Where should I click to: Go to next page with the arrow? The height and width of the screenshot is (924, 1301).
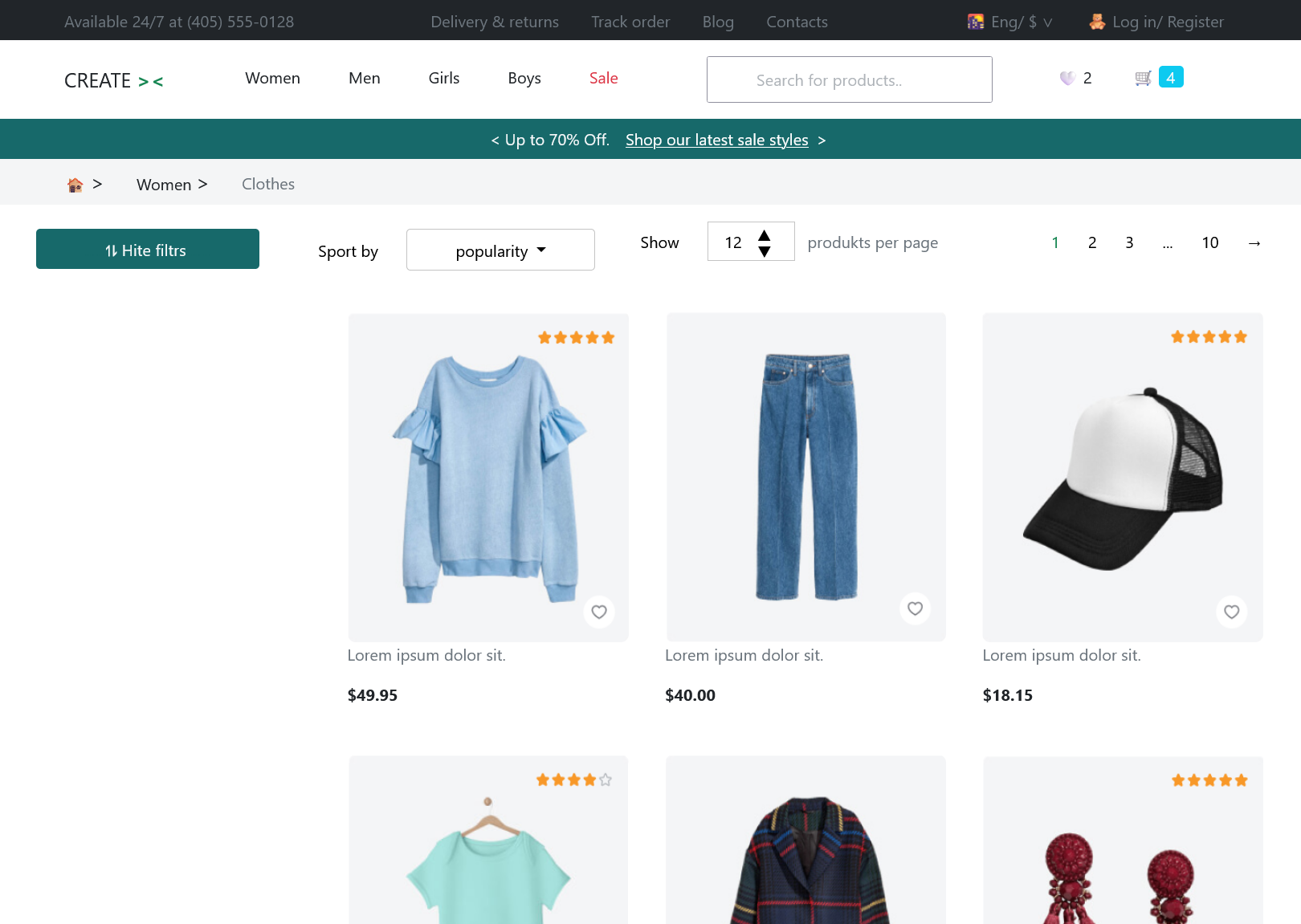pos(1254,242)
